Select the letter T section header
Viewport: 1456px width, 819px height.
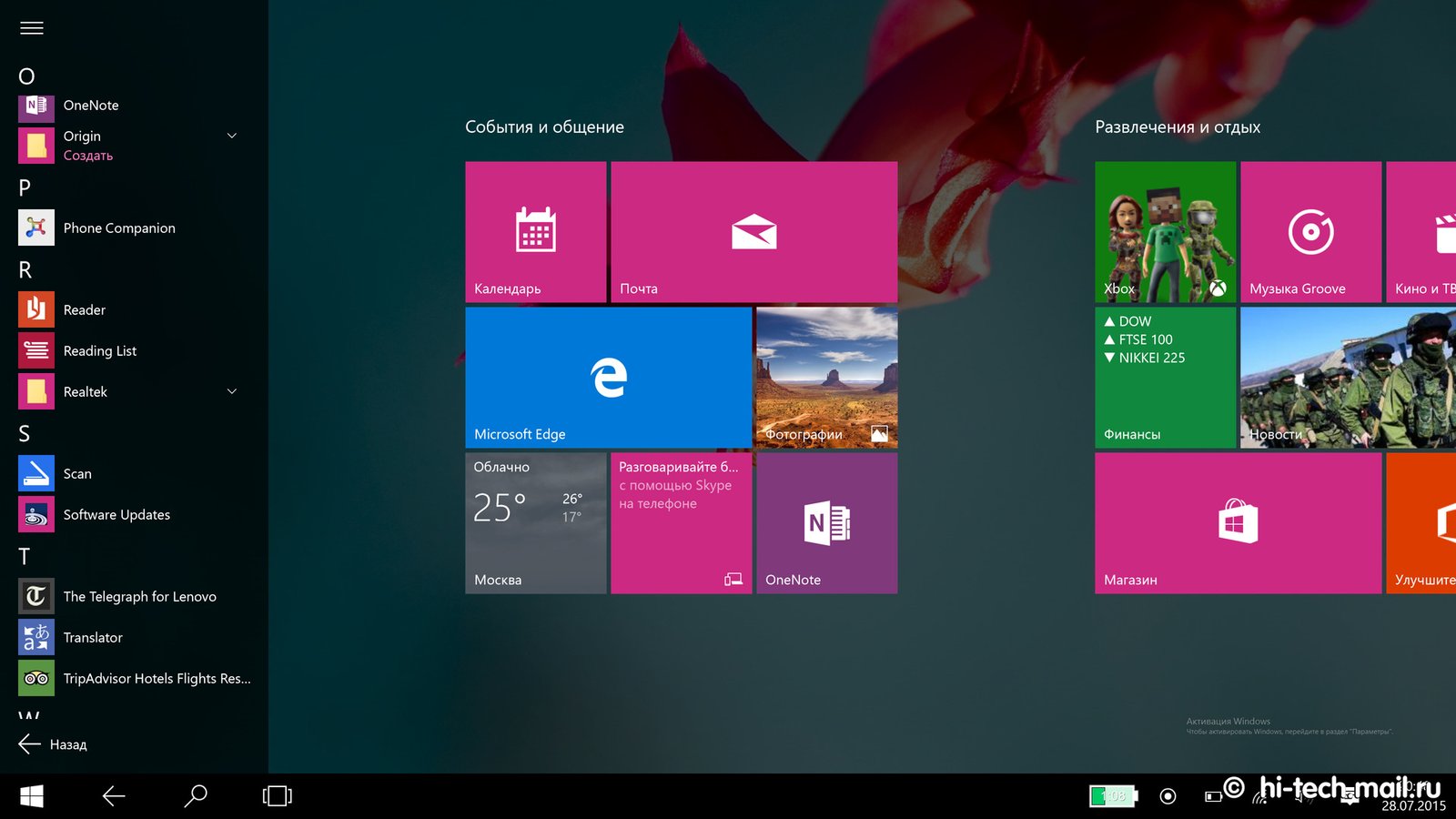[x=25, y=556]
